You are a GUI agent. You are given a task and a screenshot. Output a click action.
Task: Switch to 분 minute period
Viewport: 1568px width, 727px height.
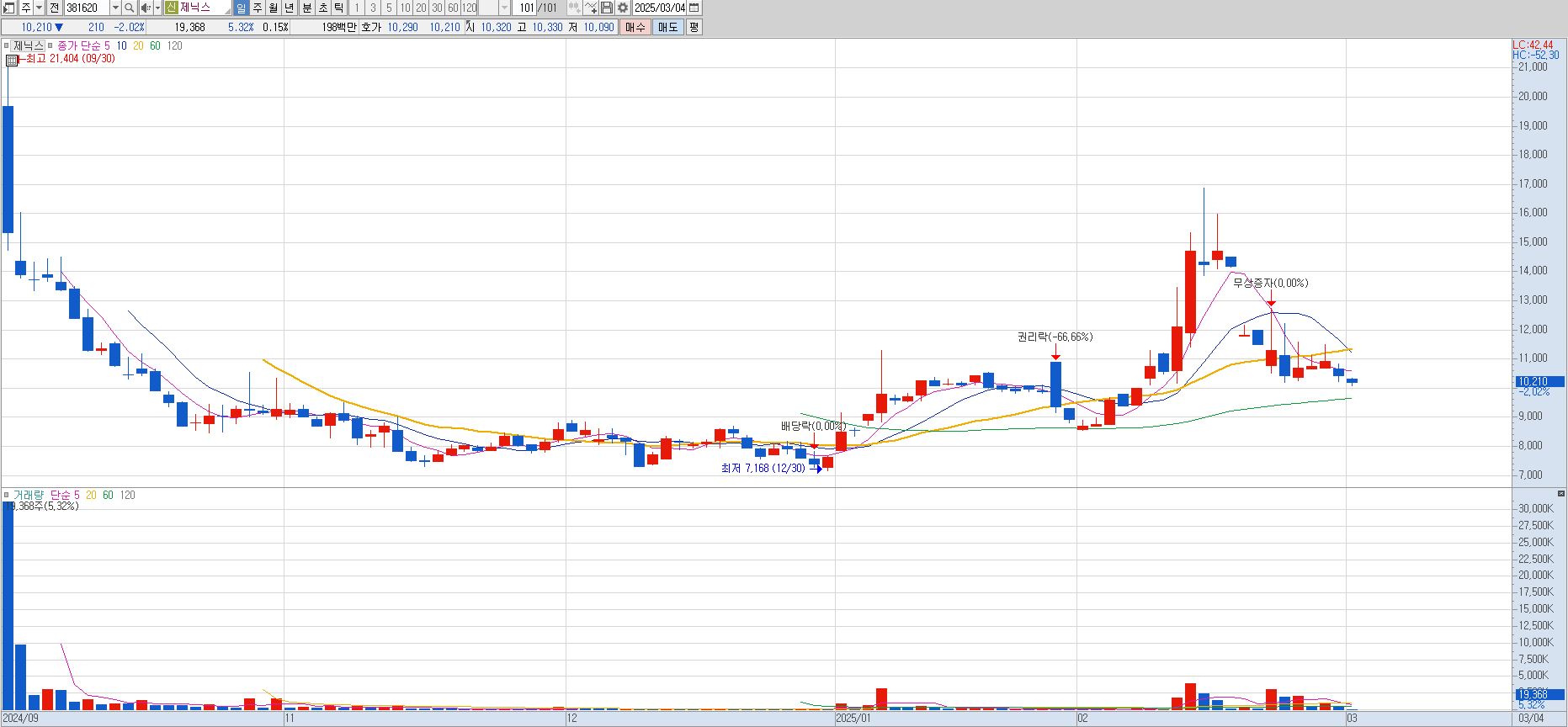pyautogui.click(x=306, y=8)
